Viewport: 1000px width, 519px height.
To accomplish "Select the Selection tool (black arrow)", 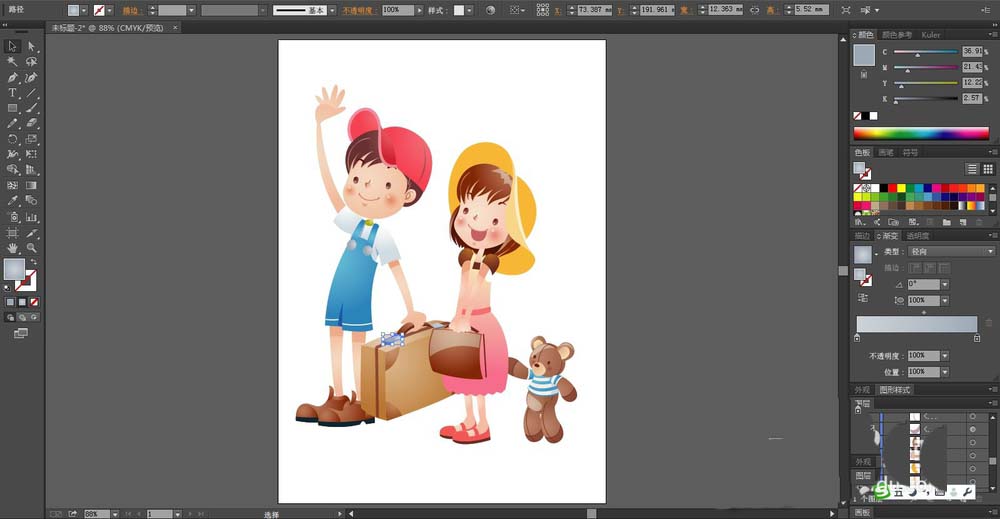I will (x=12, y=46).
